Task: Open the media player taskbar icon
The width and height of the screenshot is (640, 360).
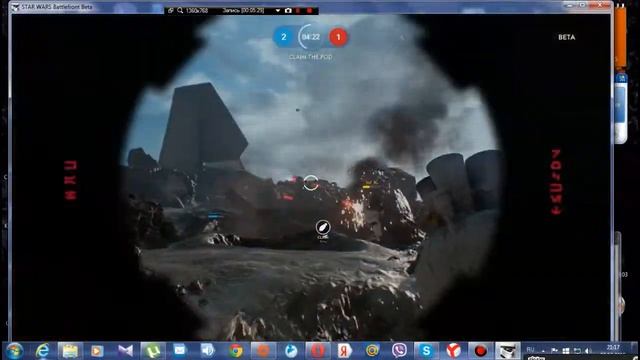Action: click(97, 351)
